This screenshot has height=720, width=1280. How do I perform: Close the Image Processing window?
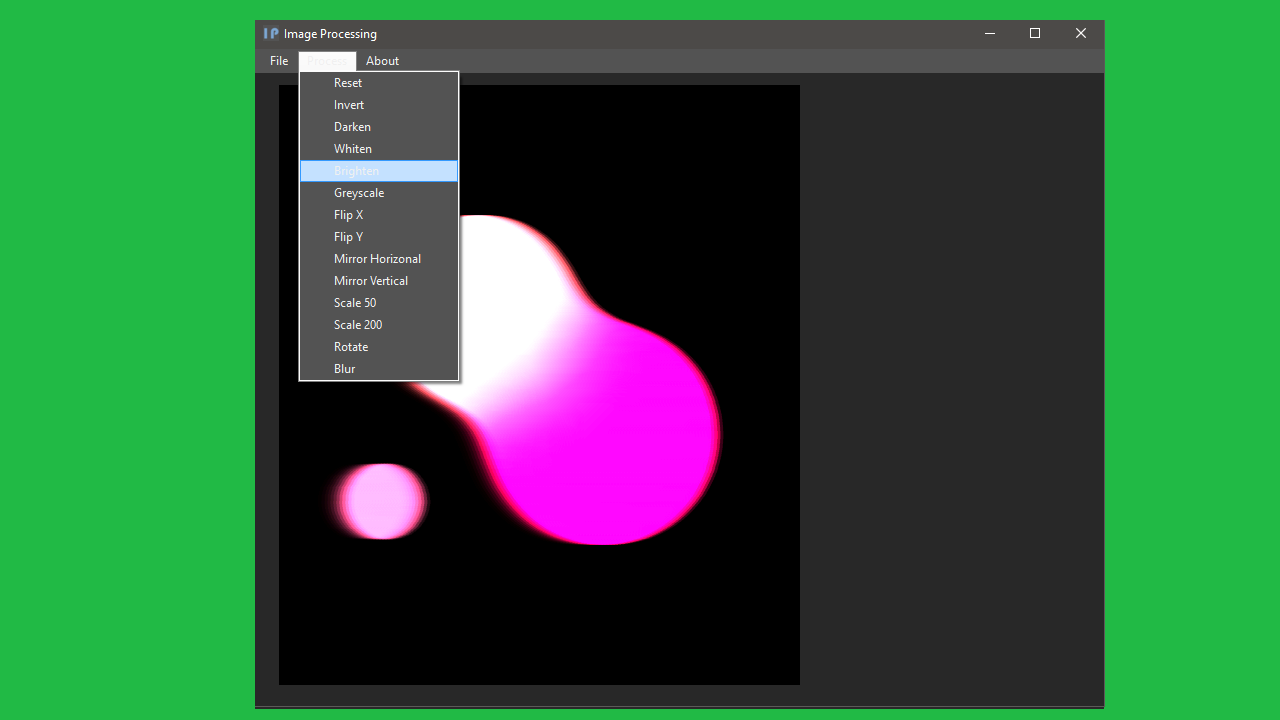point(1081,33)
